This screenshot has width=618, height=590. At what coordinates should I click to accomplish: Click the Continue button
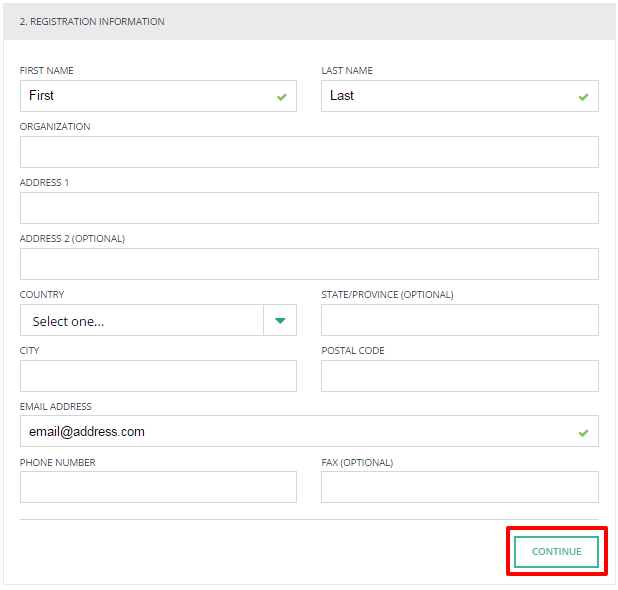pos(556,551)
